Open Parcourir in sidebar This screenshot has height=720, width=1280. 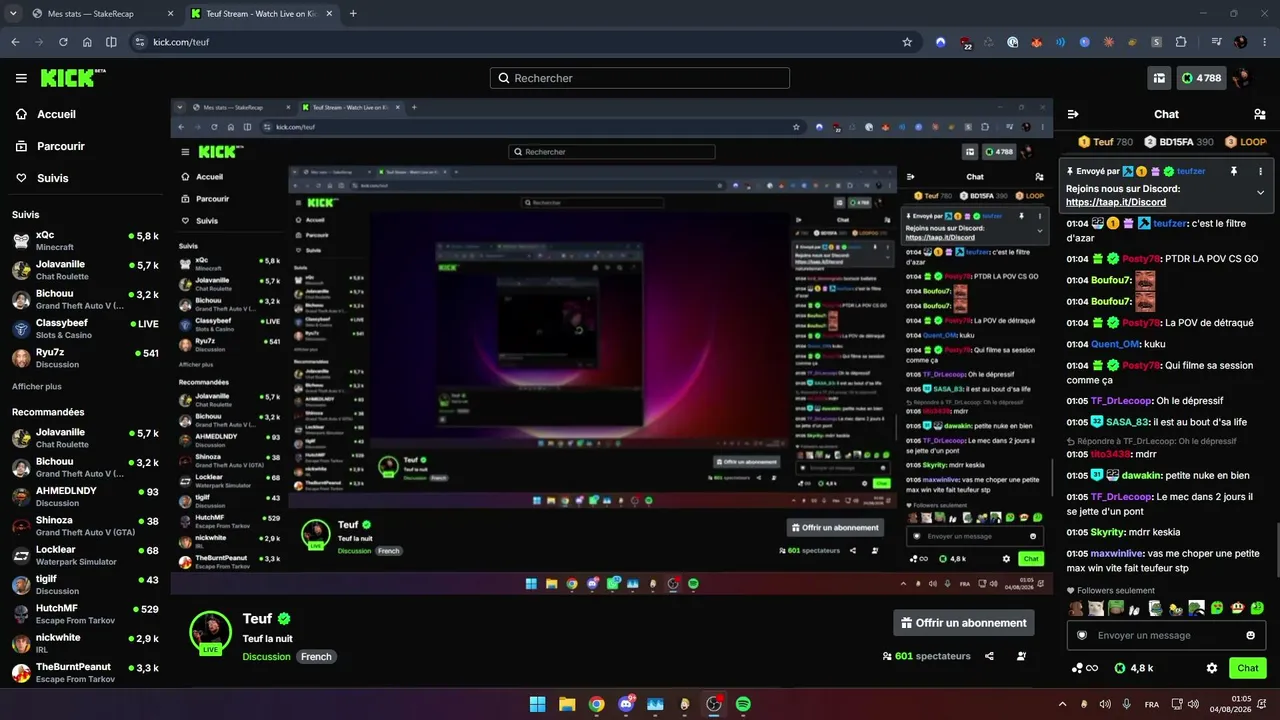[50, 146]
